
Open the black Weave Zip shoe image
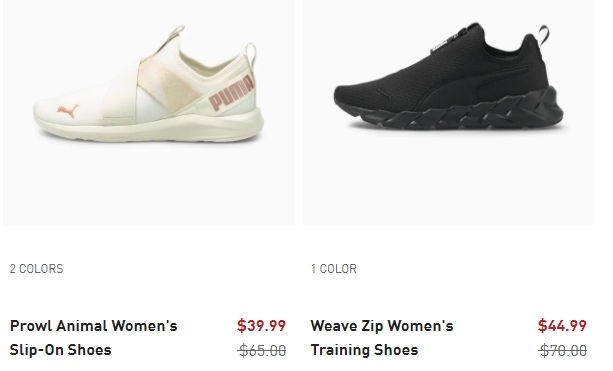[x=448, y=112]
